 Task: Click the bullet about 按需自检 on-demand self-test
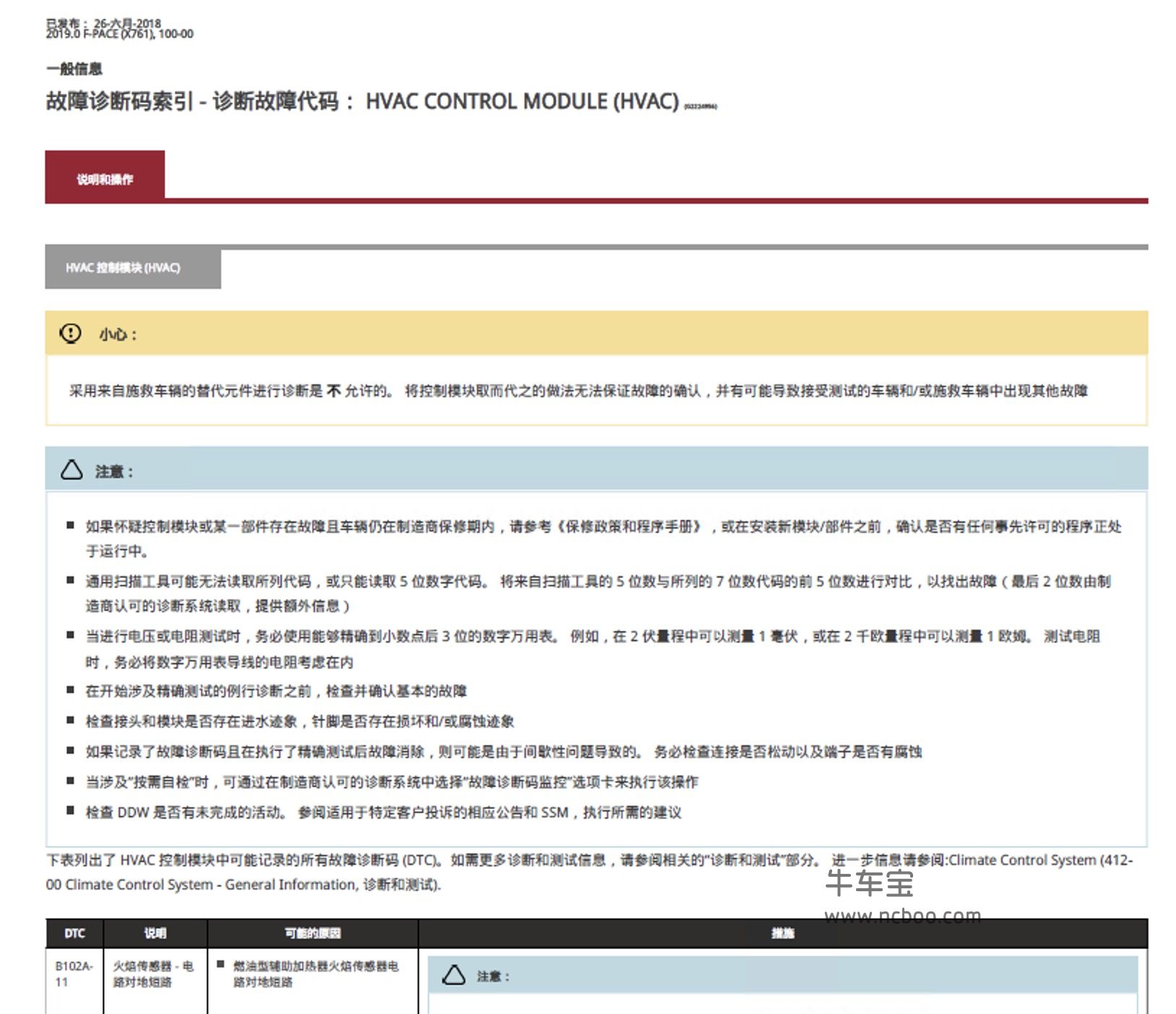392,782
